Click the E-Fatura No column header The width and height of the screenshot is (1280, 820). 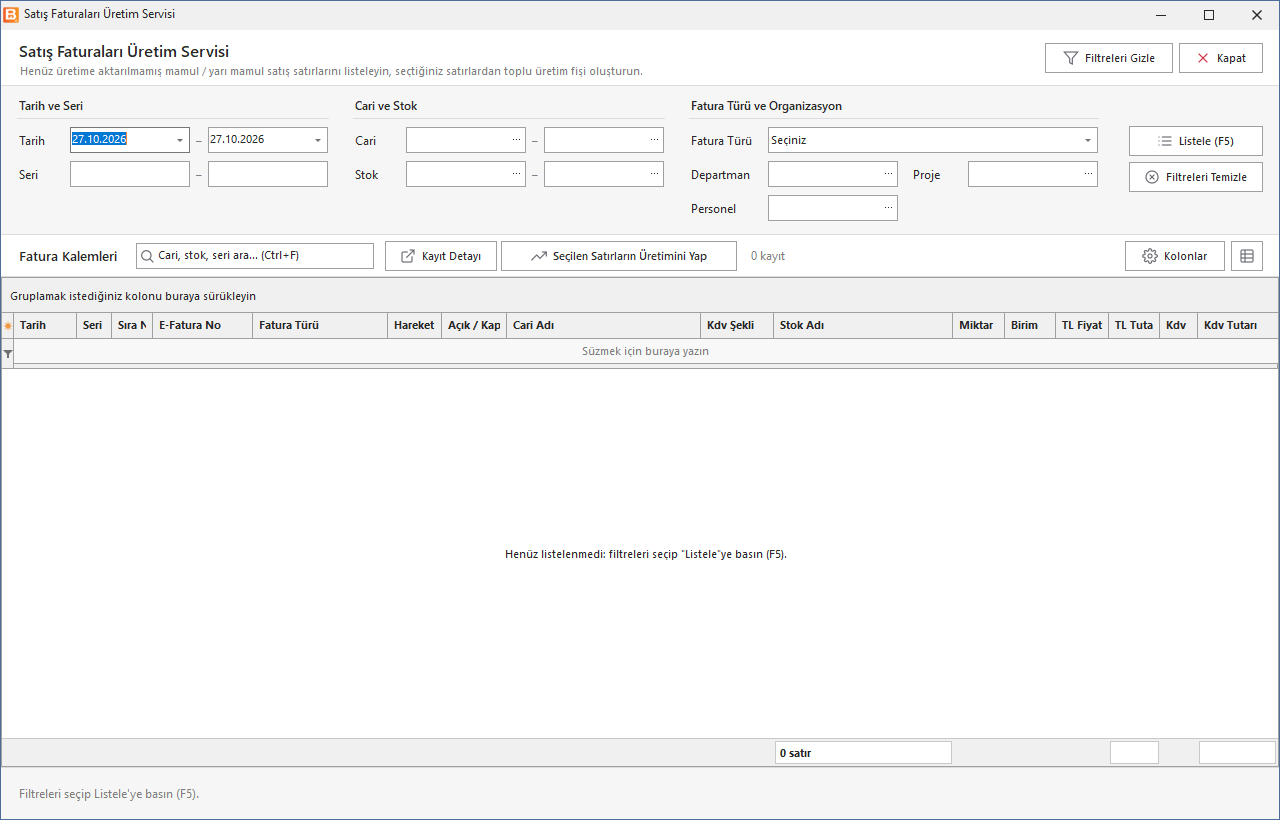pos(202,325)
